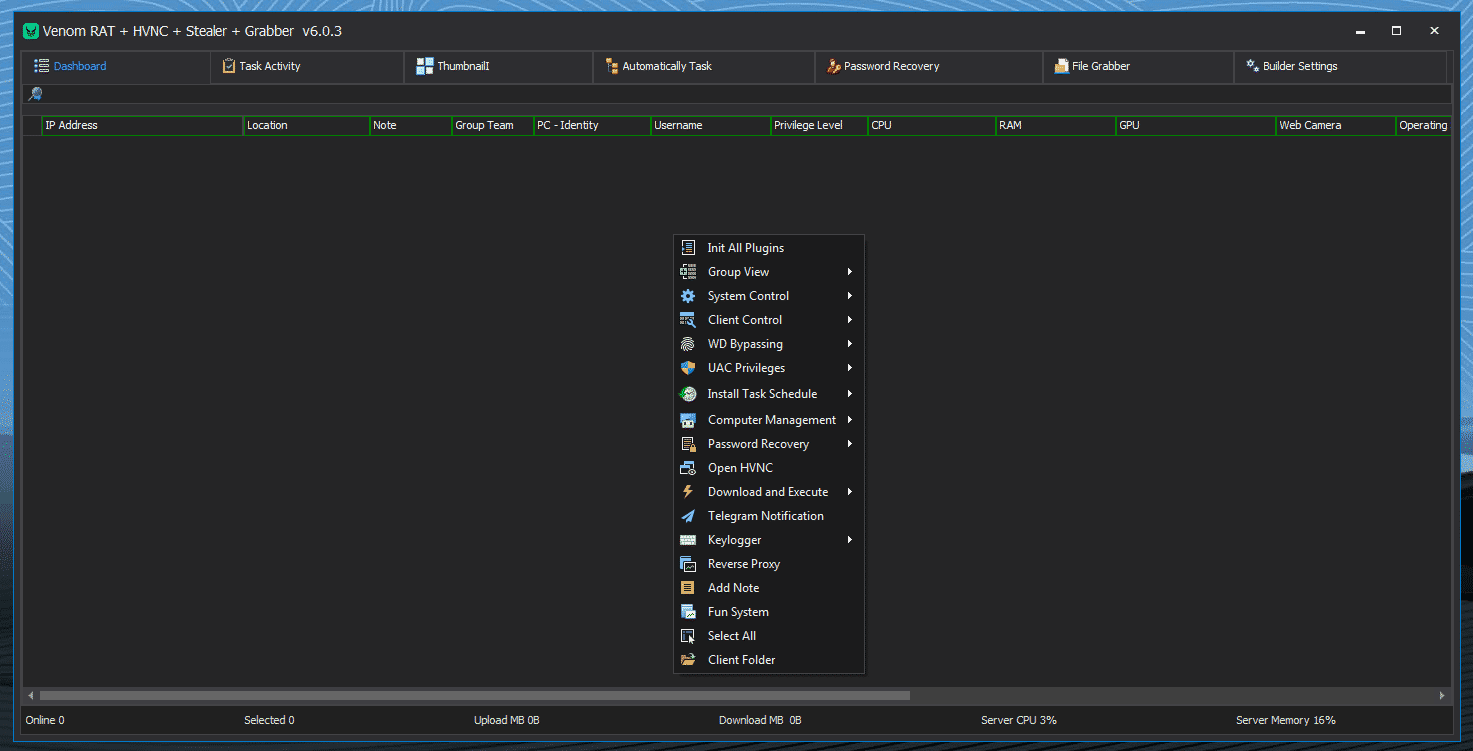Click the UAC Privileges shield icon
This screenshot has height=751, width=1473.
pos(688,368)
